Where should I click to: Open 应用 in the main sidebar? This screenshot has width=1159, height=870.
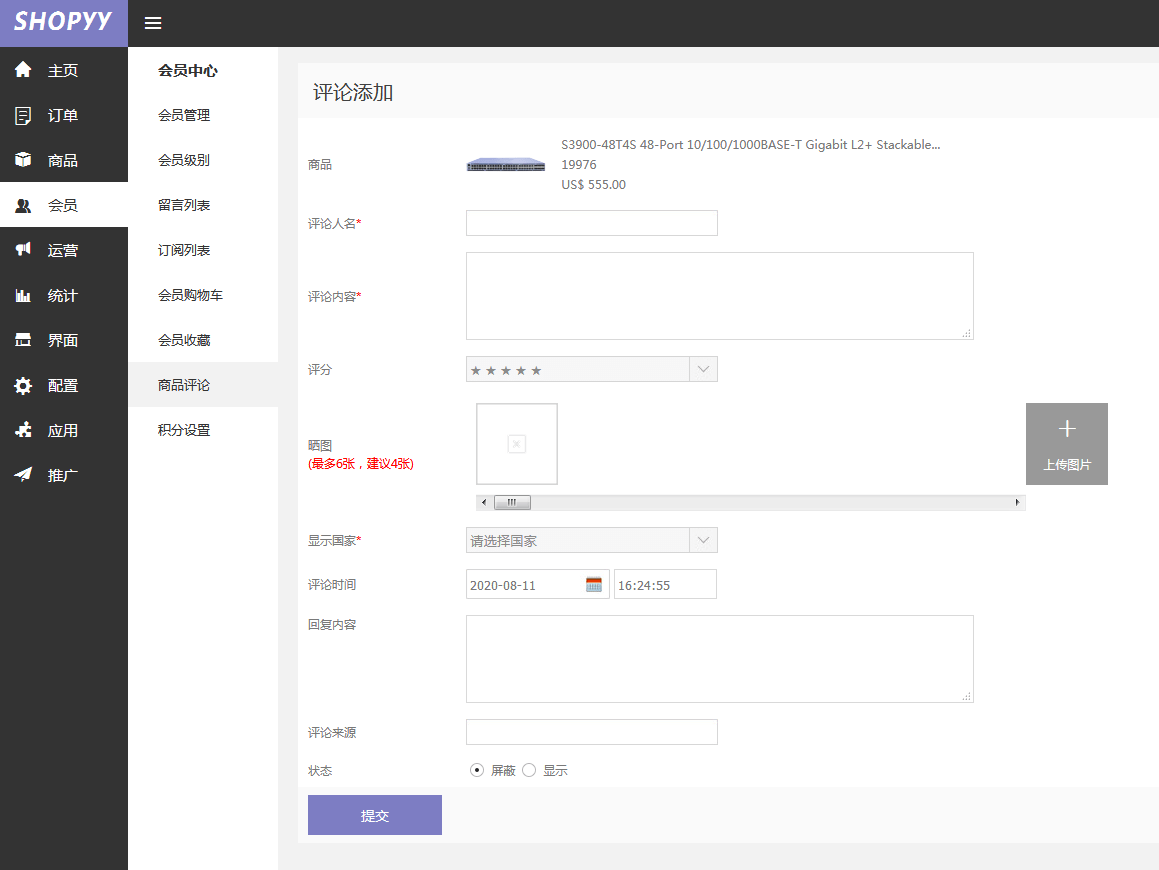[x=64, y=431]
